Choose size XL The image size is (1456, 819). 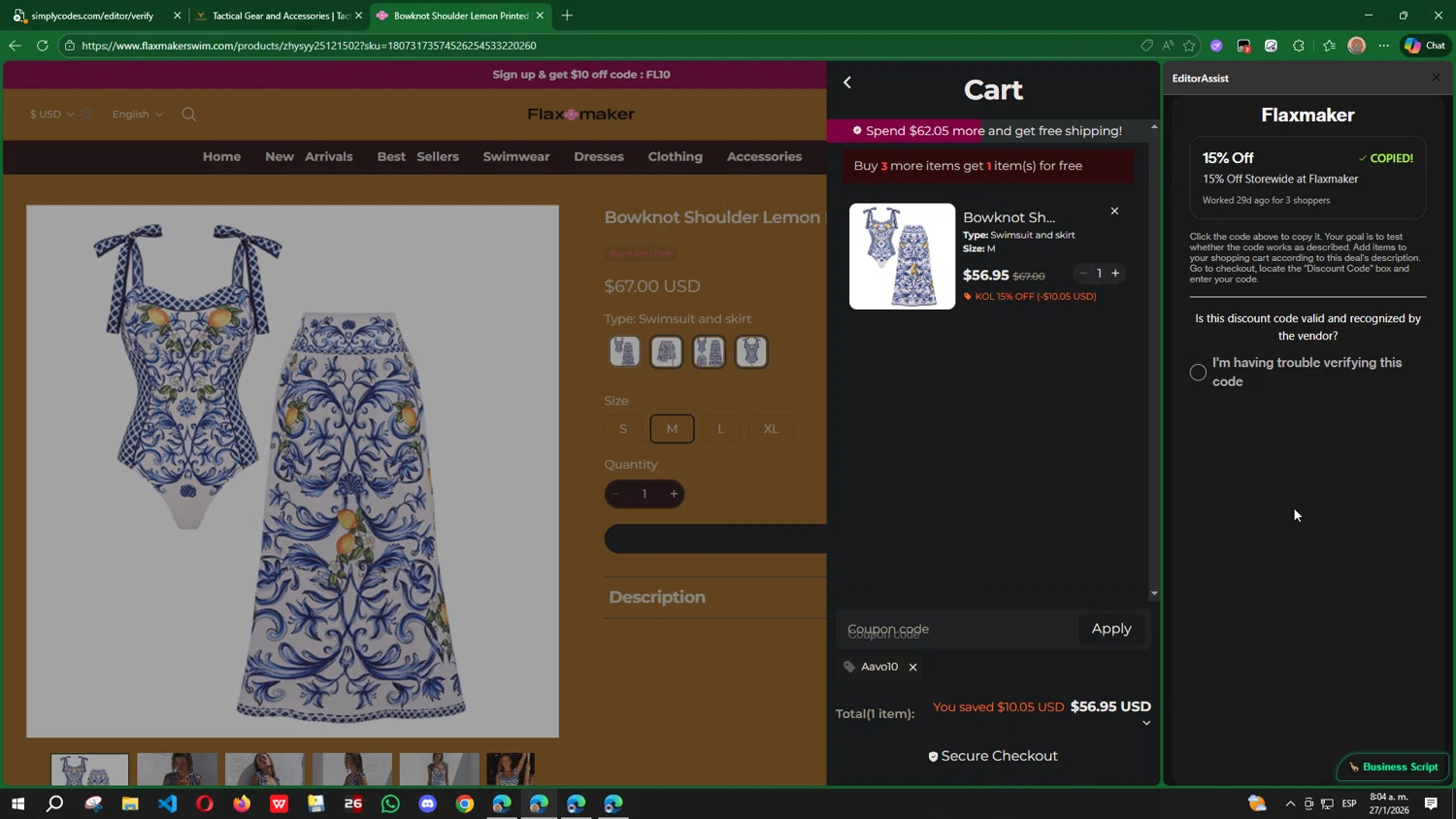771,429
